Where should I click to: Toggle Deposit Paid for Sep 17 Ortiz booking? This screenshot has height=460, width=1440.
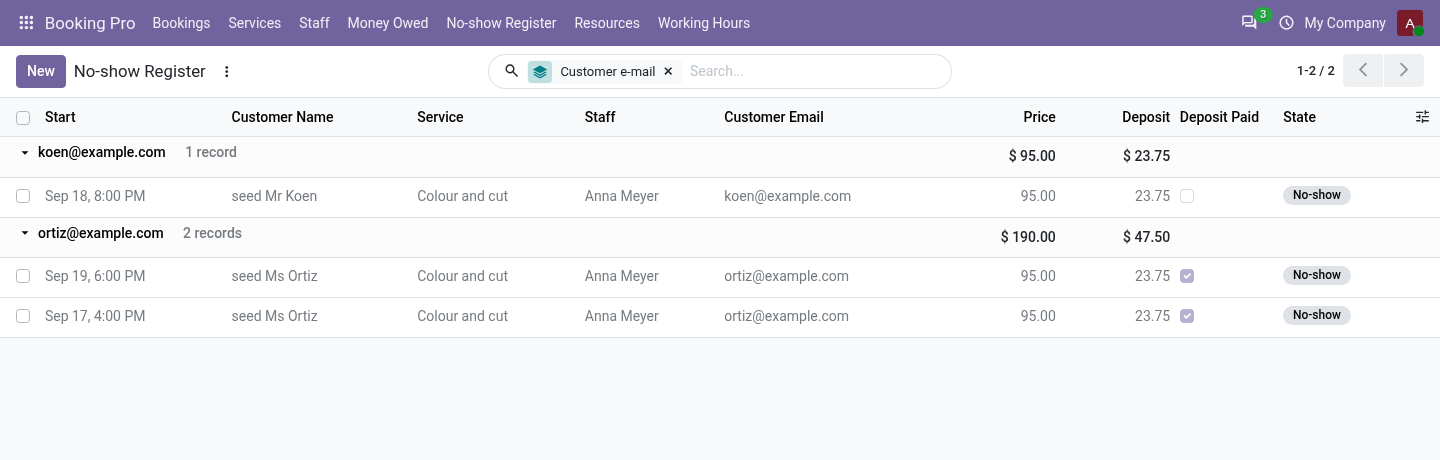pyautogui.click(x=1187, y=316)
